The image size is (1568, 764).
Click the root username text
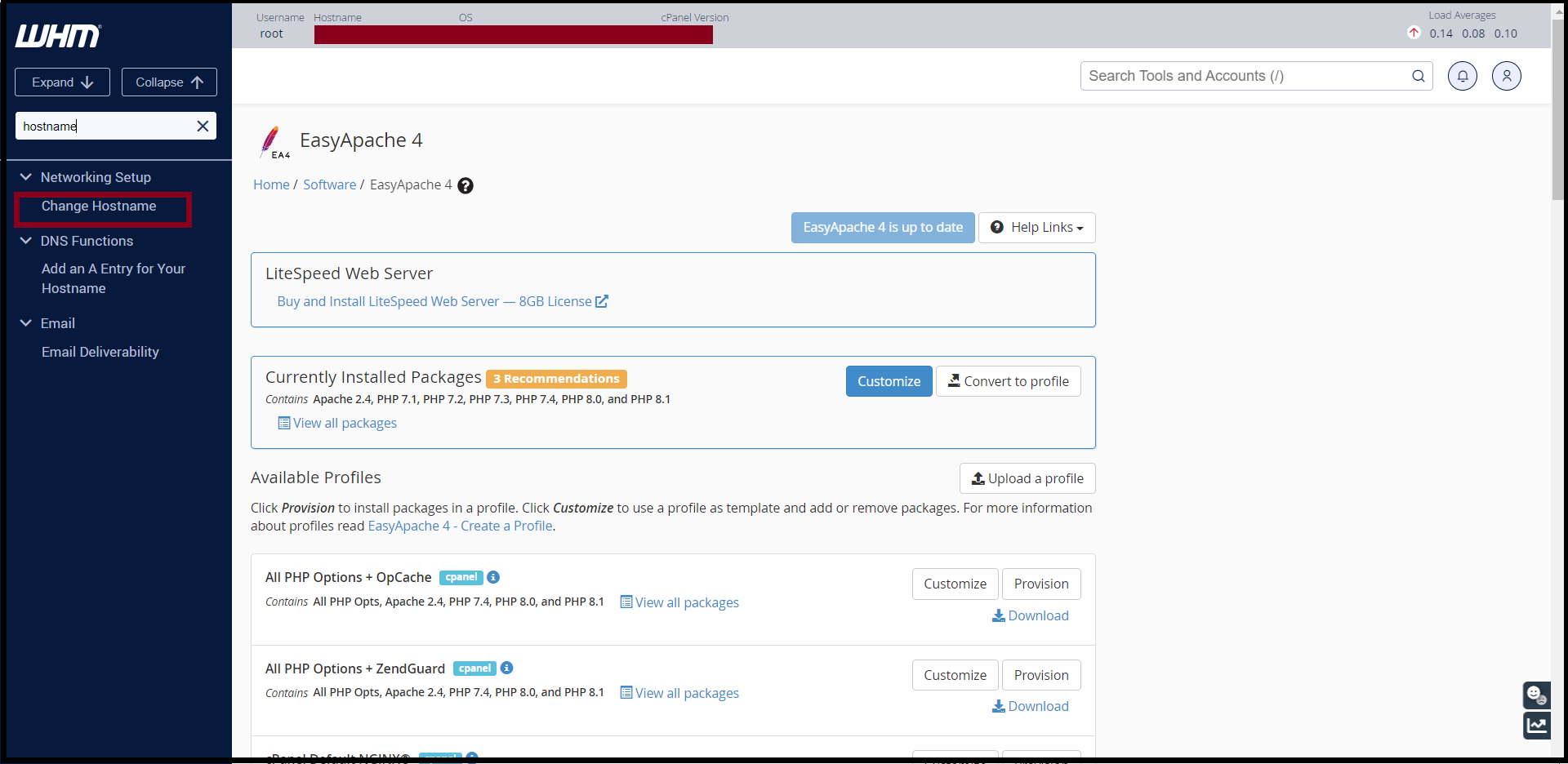271,33
